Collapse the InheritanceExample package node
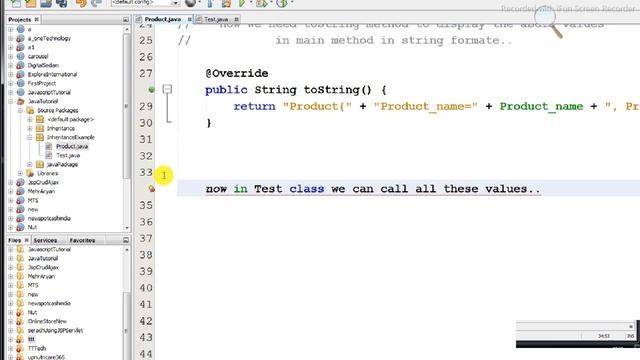This screenshot has width=640, height=360. [30, 137]
